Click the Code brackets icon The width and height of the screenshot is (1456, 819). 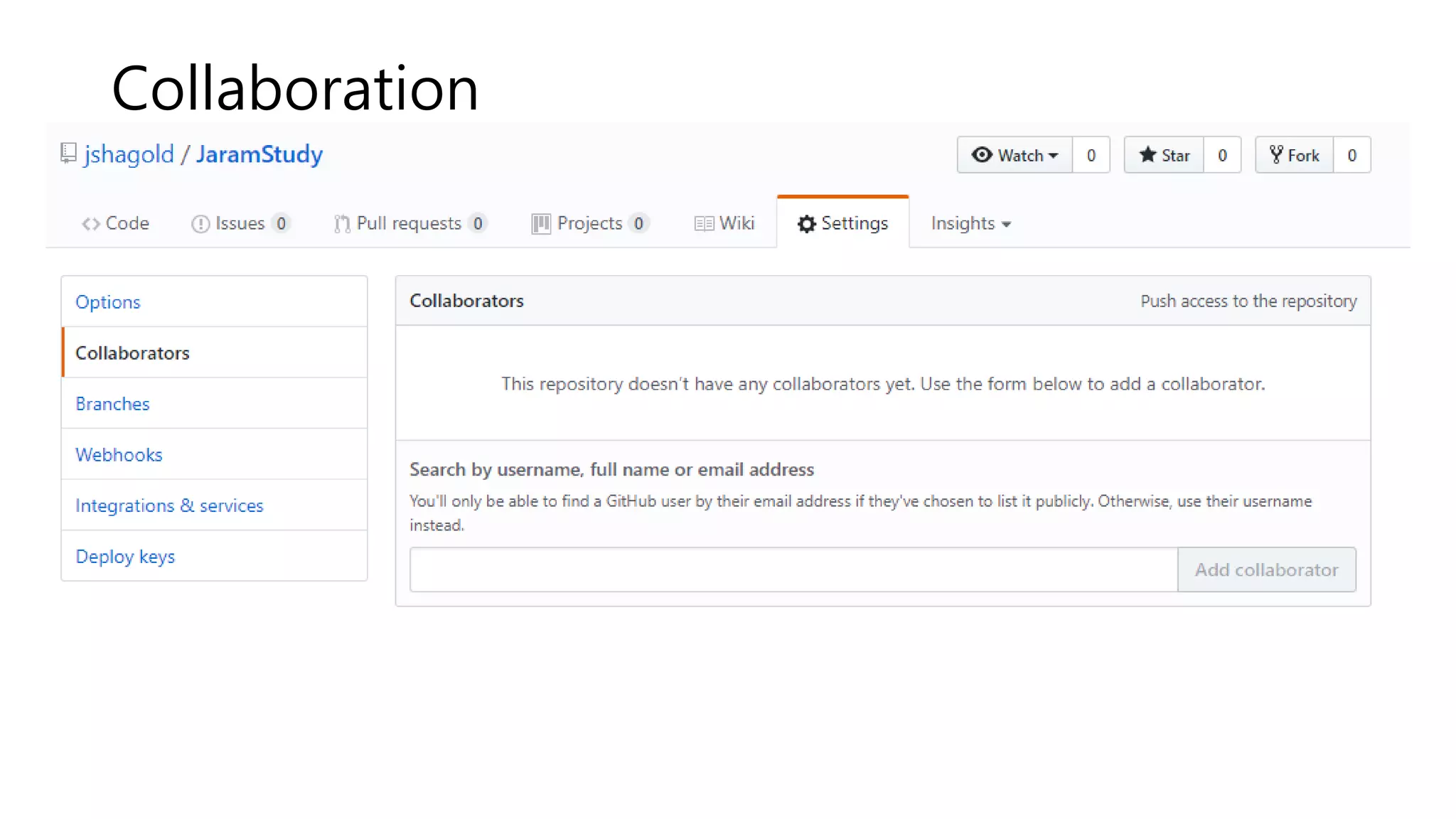click(90, 224)
